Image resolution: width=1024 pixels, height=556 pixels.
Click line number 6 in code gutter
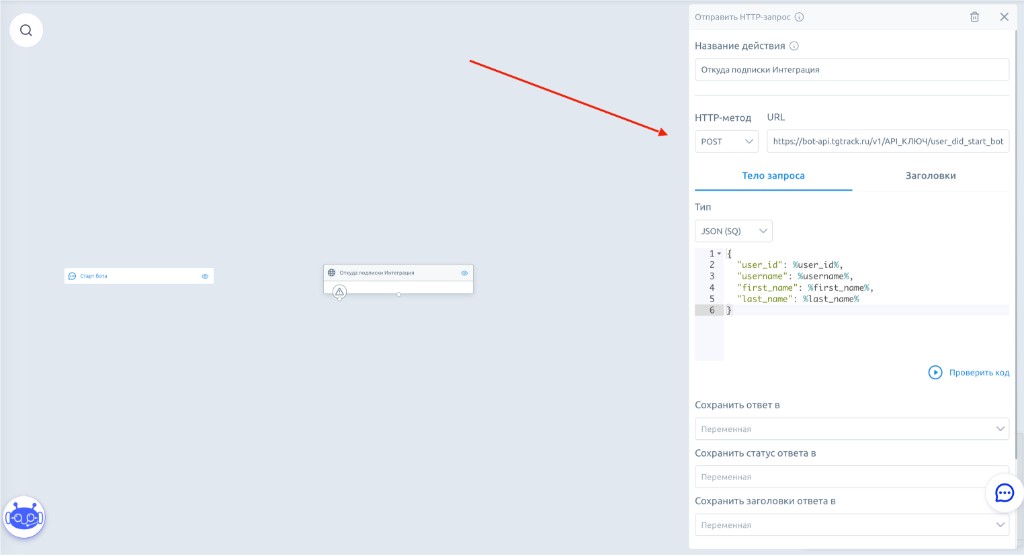tap(712, 310)
